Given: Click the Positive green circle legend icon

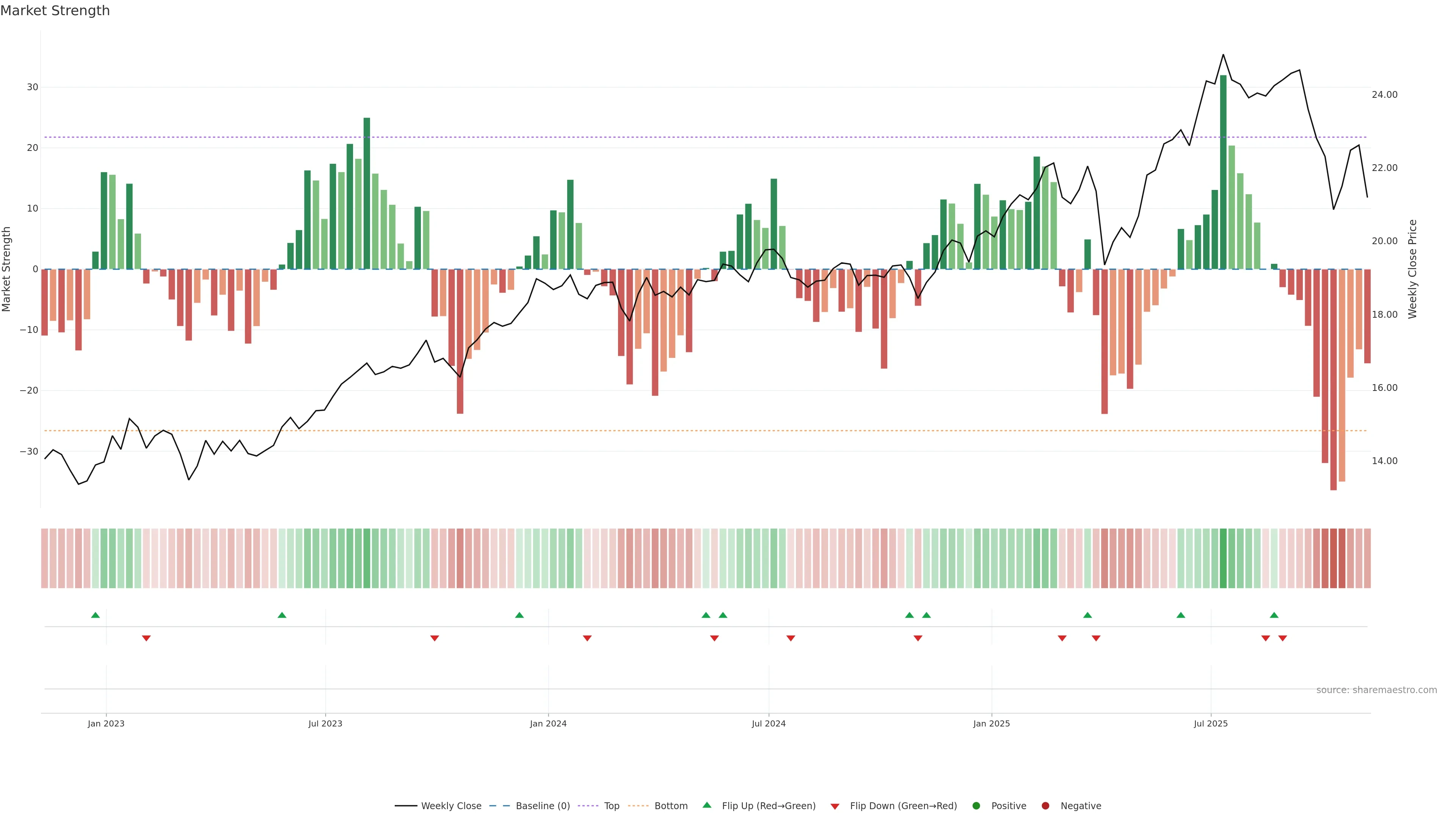Looking at the screenshot, I should point(976,806).
